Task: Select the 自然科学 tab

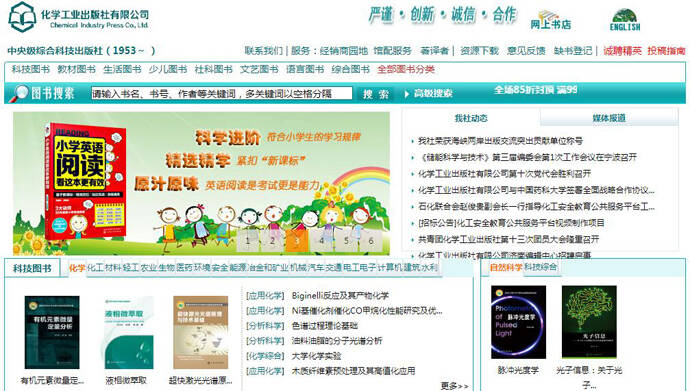Action: tap(506, 267)
